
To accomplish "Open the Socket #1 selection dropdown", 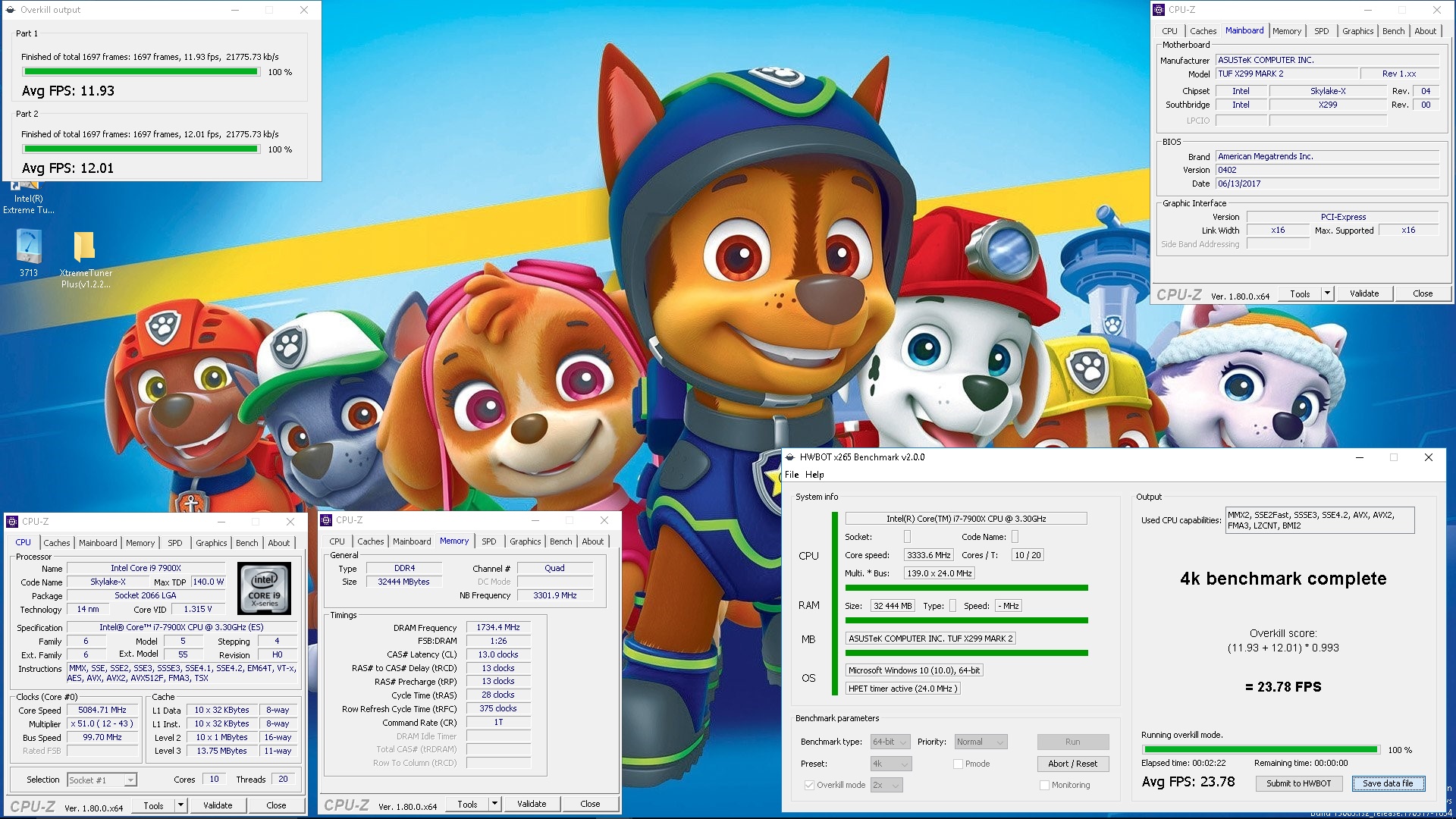I will pyautogui.click(x=102, y=780).
